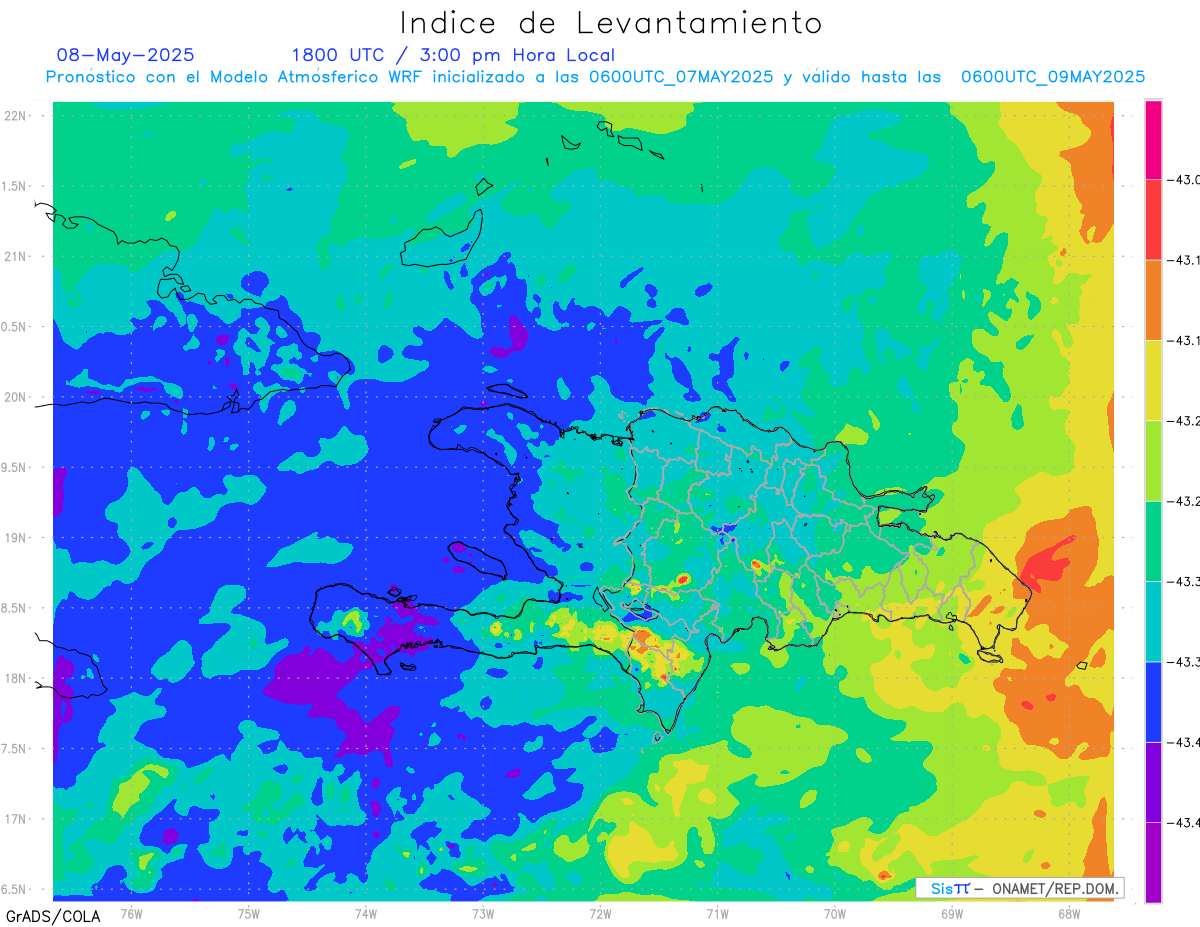1200x927 pixels.
Task: Click the '73W' longitude label
Action: pos(483,913)
